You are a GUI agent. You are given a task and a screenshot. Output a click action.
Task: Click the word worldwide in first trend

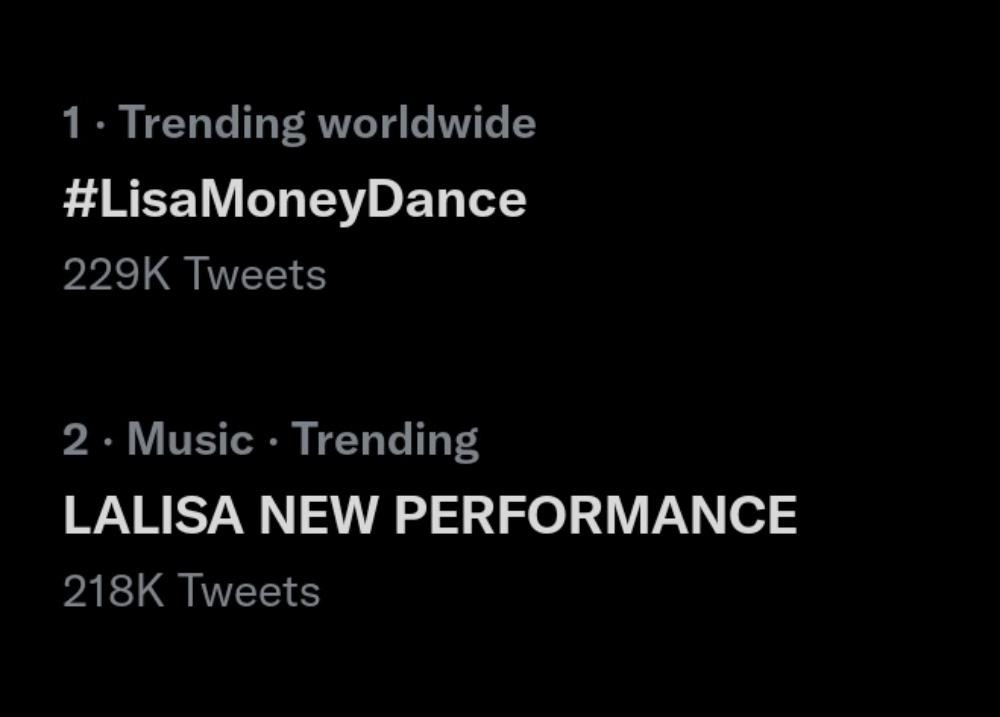coord(426,124)
